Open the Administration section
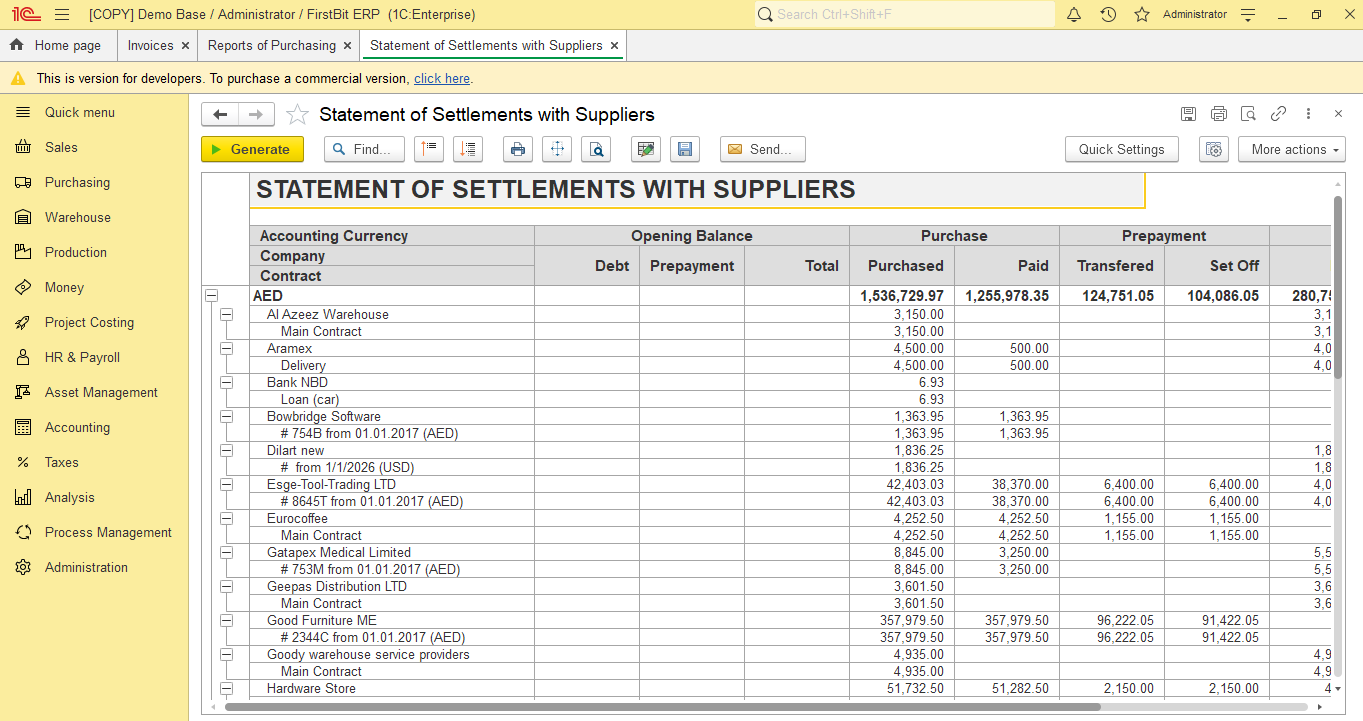The height and width of the screenshot is (721, 1363). point(86,567)
